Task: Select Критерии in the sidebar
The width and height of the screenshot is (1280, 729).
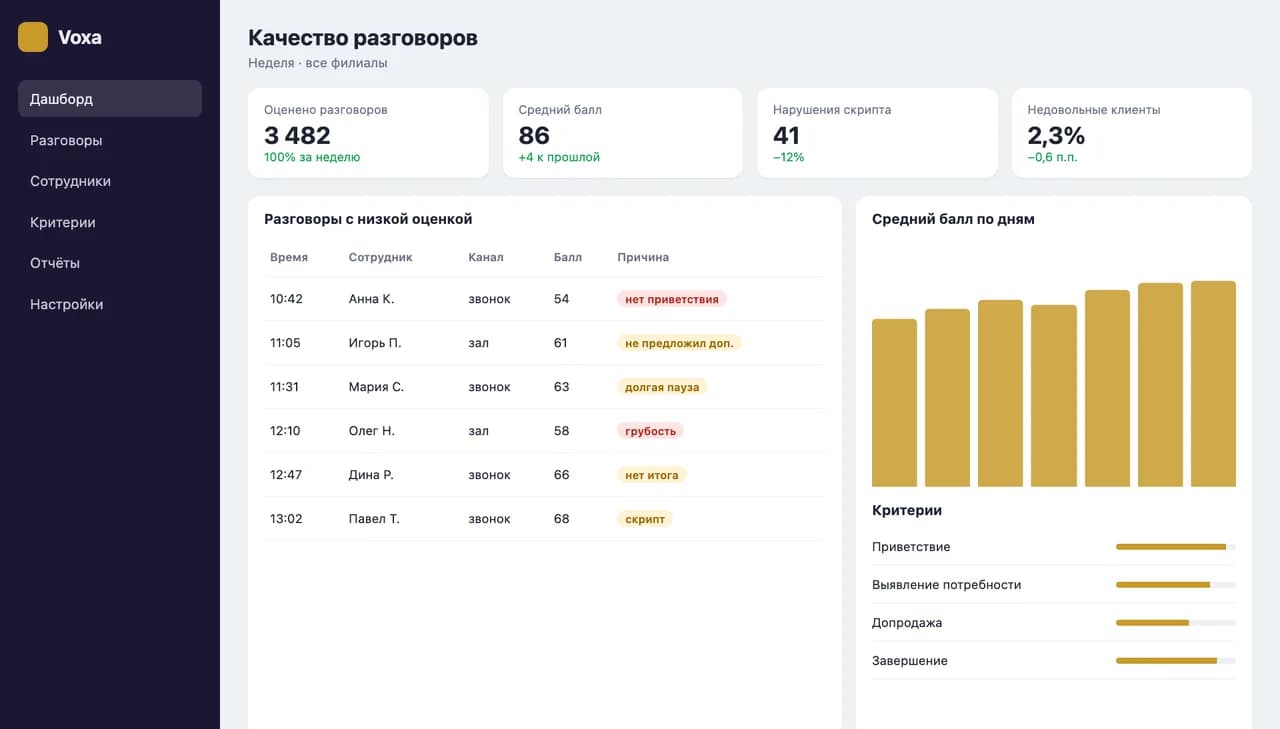Action: click(110, 222)
